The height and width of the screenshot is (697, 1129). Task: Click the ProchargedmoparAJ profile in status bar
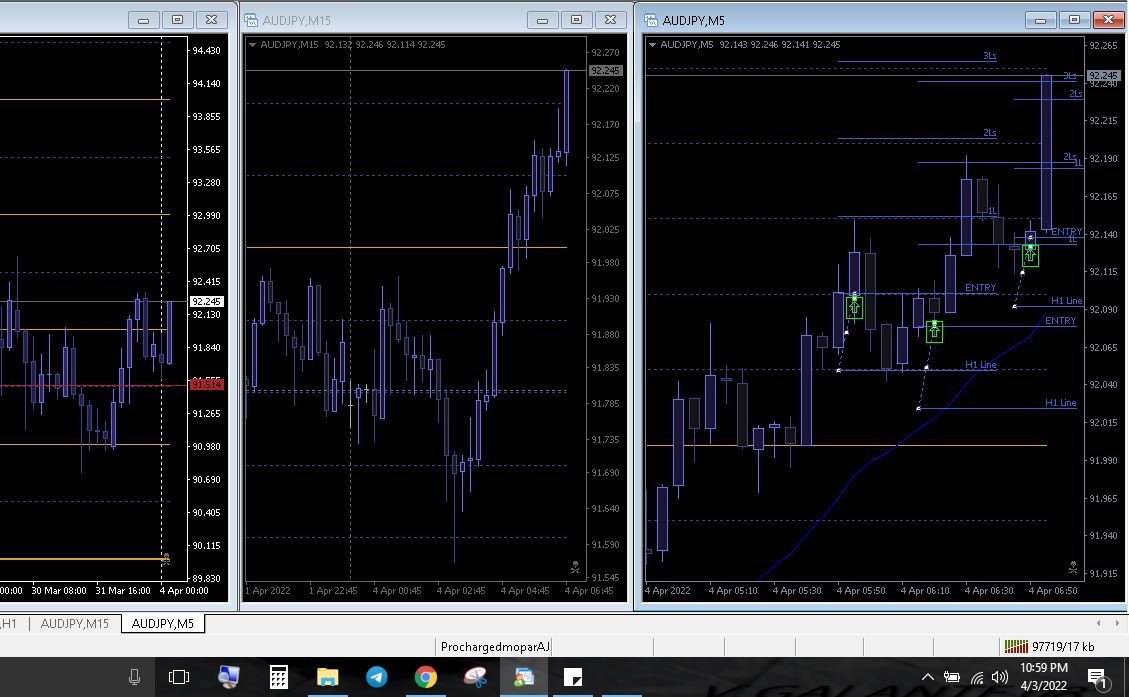pyautogui.click(x=495, y=647)
